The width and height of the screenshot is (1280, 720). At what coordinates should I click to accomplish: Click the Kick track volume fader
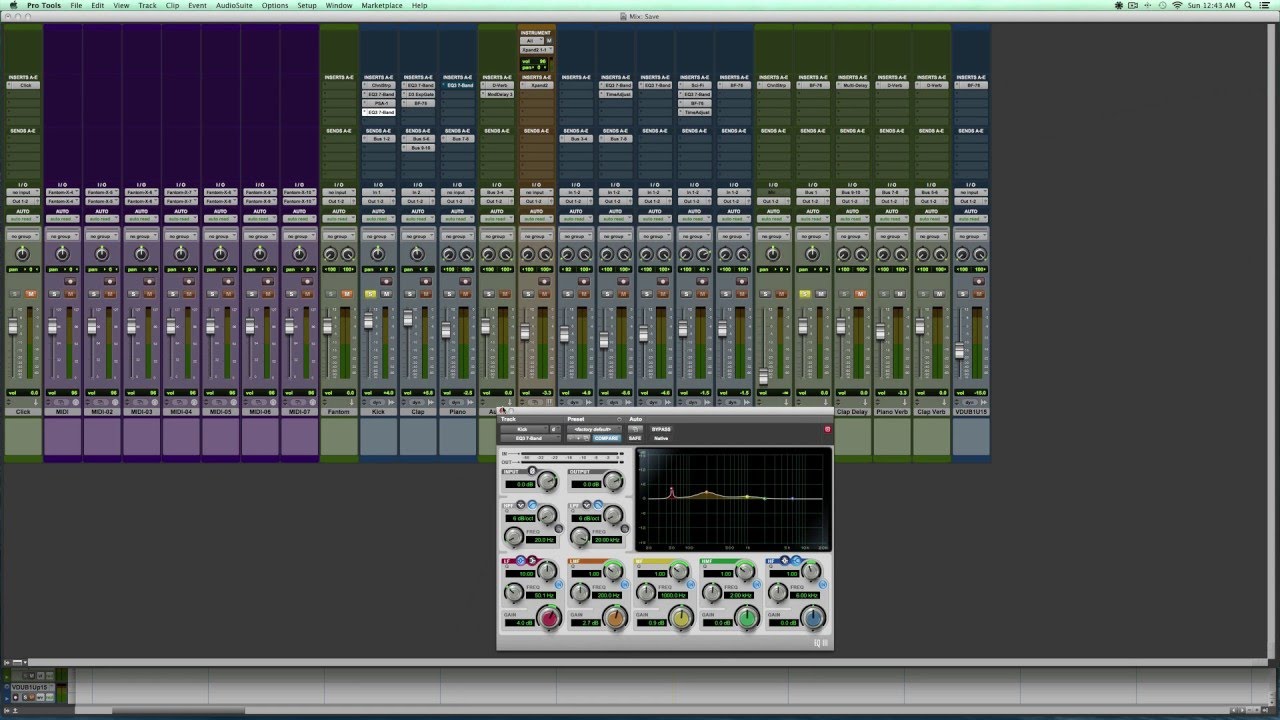tap(368, 321)
